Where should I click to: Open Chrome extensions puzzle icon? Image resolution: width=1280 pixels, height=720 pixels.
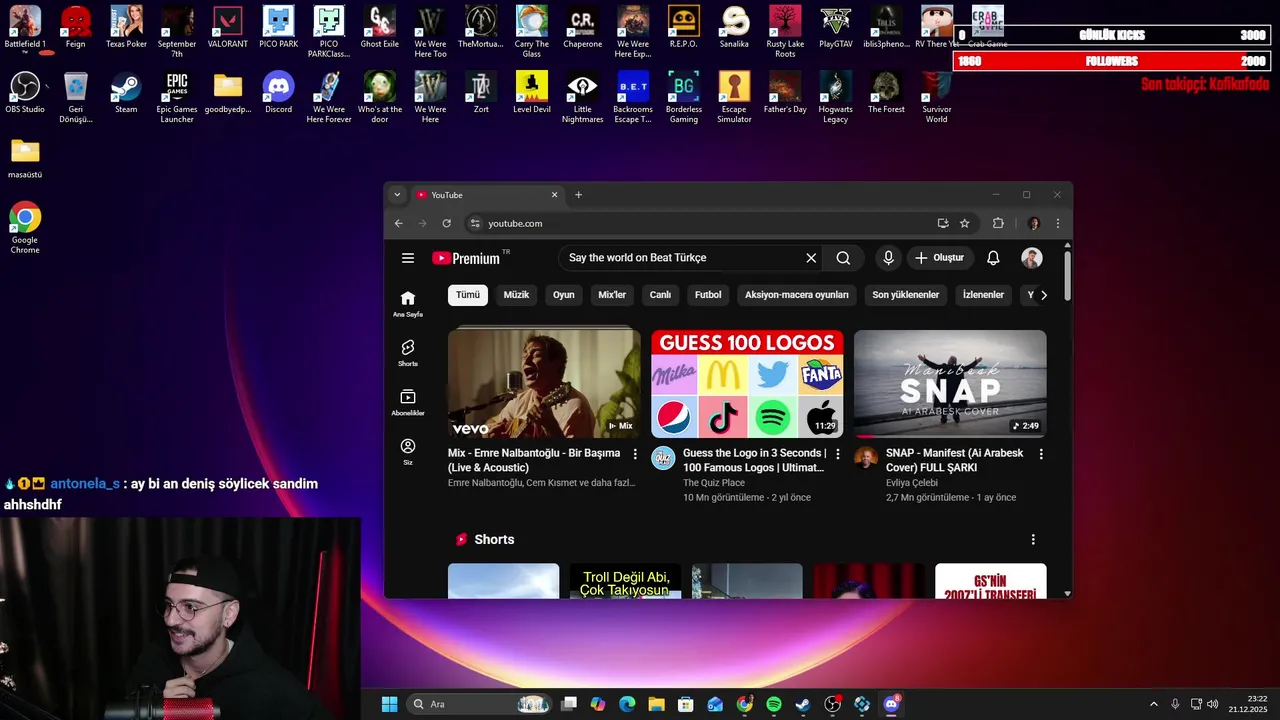point(998,223)
